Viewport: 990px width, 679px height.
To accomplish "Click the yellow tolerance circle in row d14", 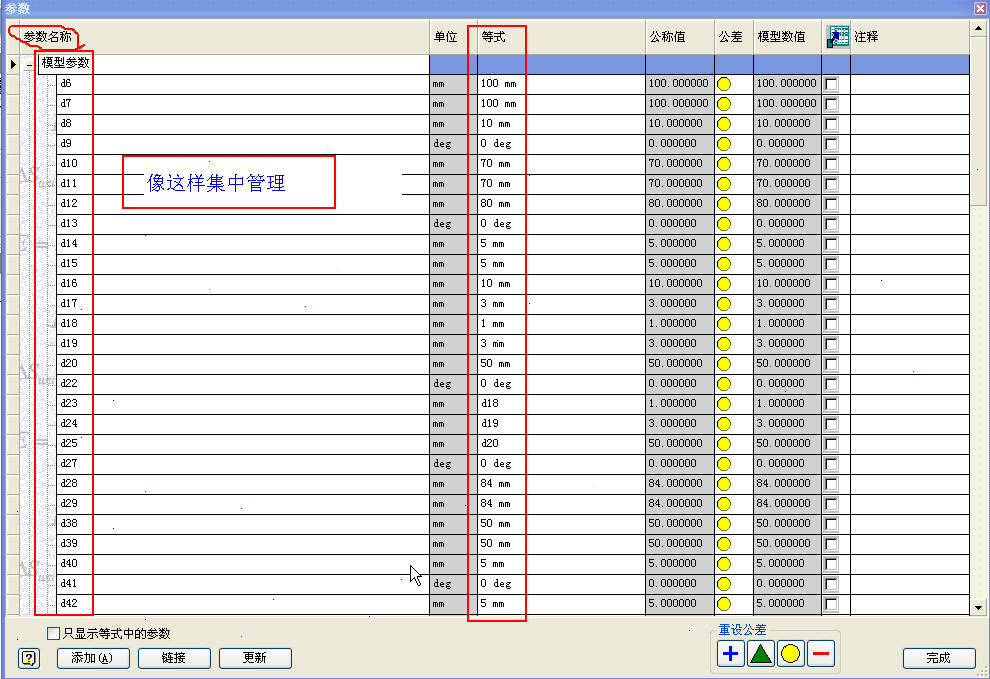I will (724, 244).
